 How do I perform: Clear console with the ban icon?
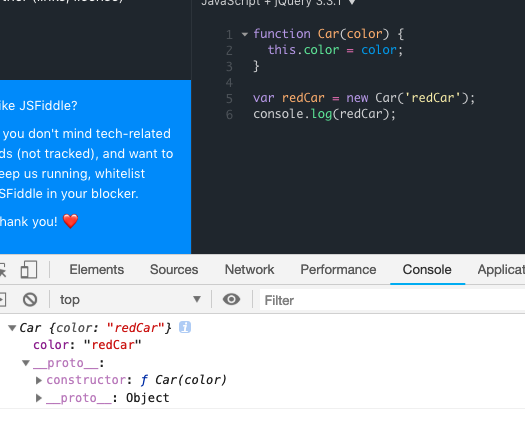coord(30,299)
